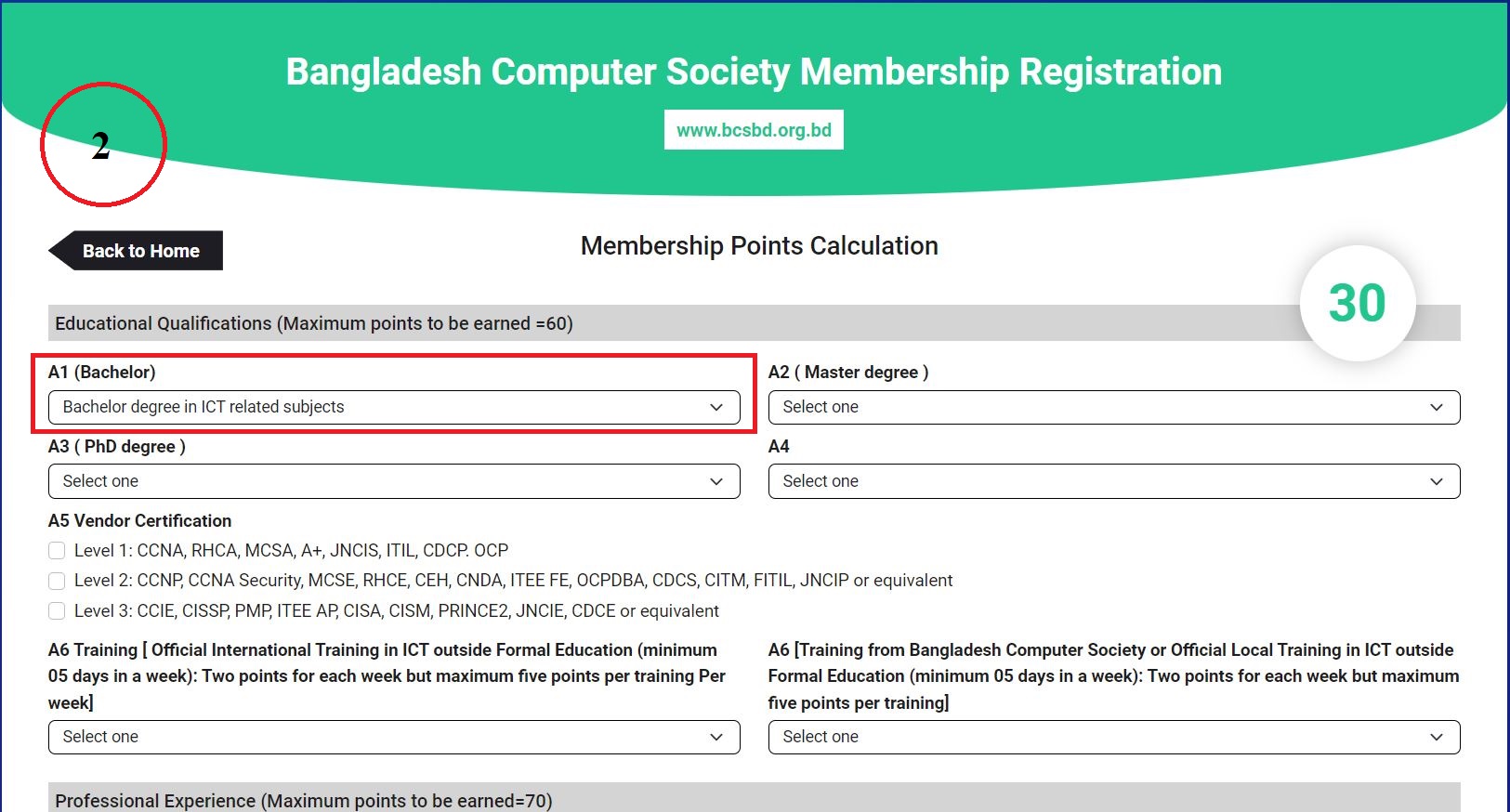Click the chevron arrow on the A4 dropdown
The image size is (1510, 812).
[x=1437, y=481]
